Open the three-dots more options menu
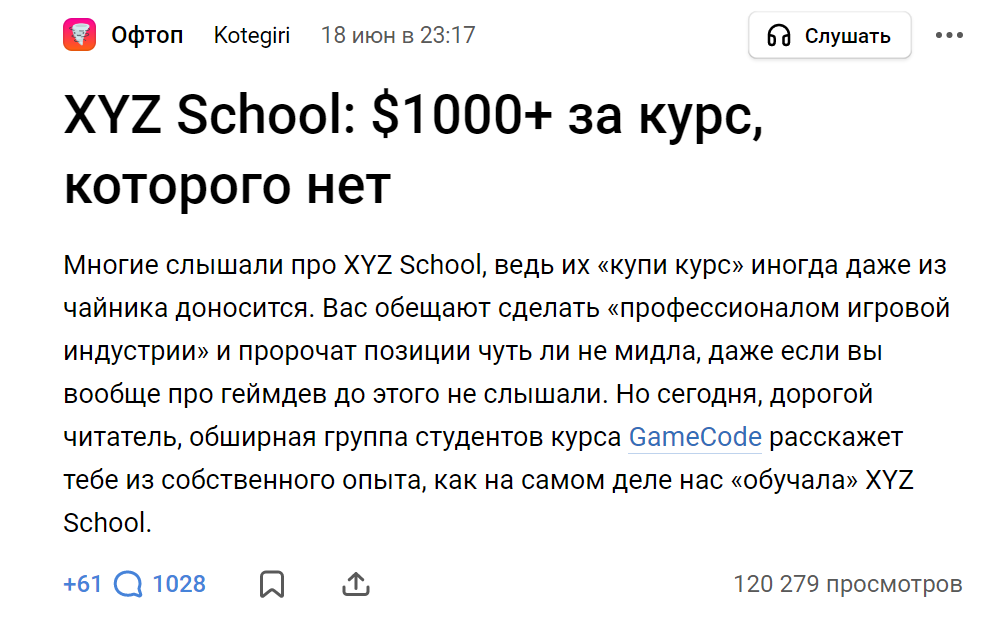The width and height of the screenshot is (1000, 633). (x=949, y=36)
